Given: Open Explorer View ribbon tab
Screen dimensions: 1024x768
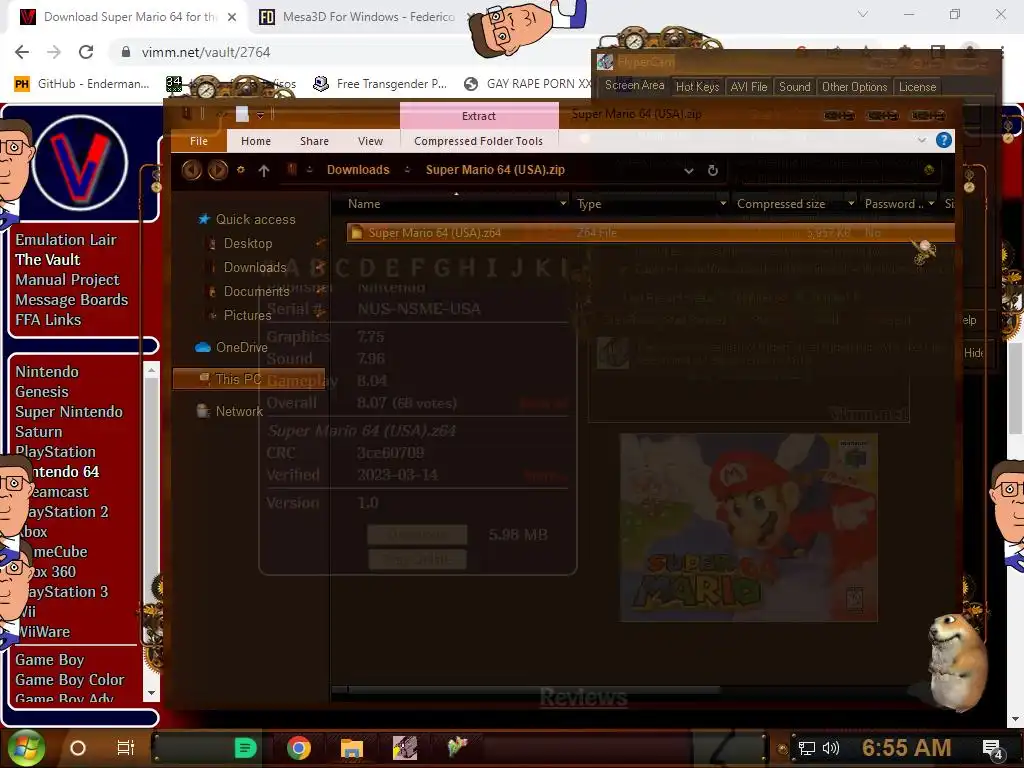Looking at the screenshot, I should (370, 141).
